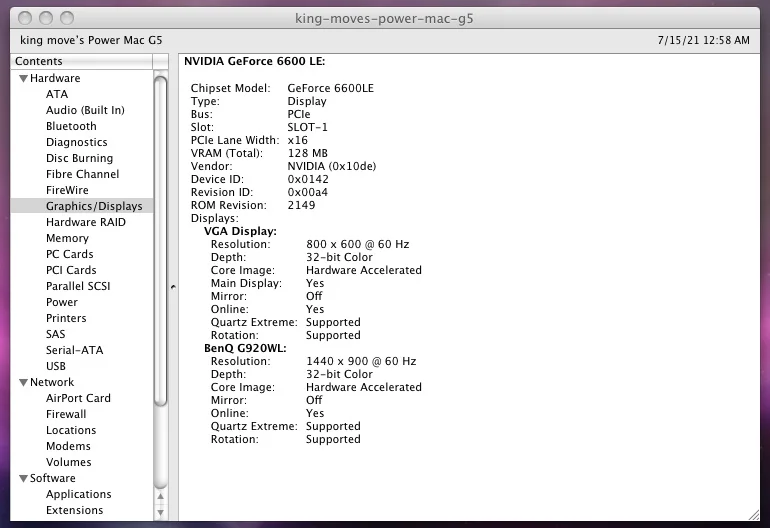Click the window title king-moves-power-mac-g5

(384, 19)
